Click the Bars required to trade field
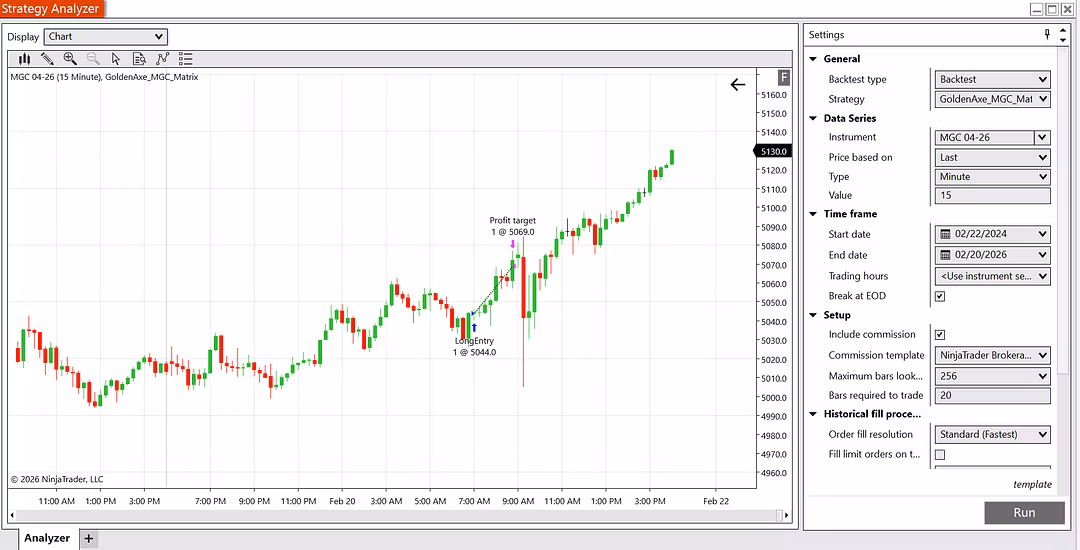 992,396
